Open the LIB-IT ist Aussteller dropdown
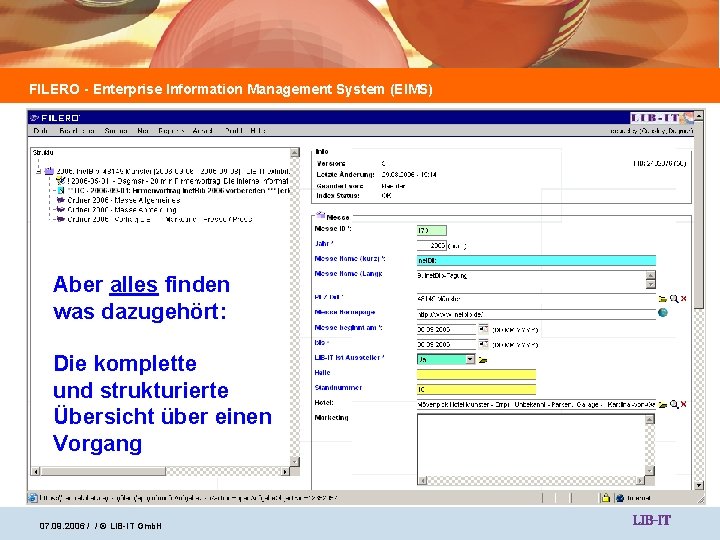 [470, 359]
